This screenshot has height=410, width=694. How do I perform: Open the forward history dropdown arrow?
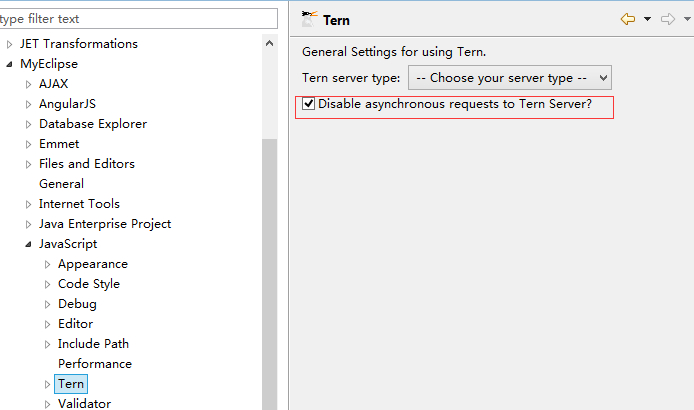point(685,19)
